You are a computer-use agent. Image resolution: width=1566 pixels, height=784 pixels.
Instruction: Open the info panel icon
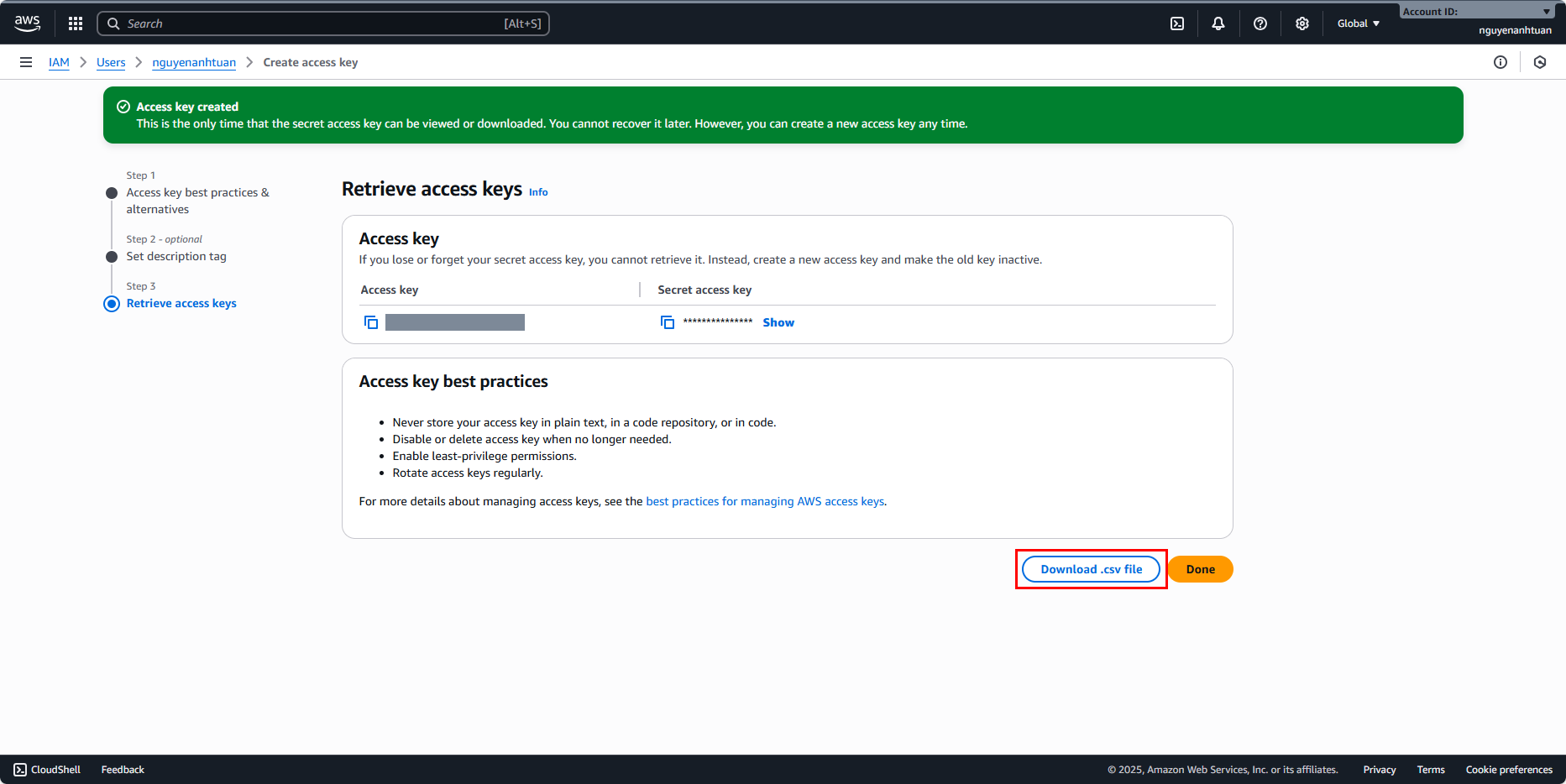pos(1501,62)
